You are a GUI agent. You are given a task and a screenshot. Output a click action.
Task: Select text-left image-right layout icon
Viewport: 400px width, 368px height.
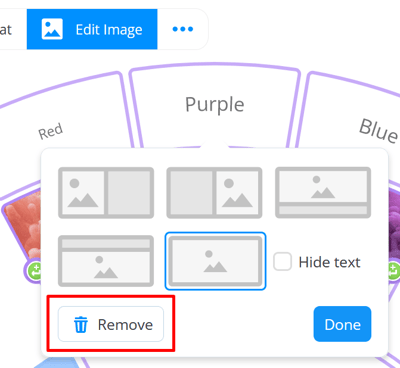[x=214, y=193]
